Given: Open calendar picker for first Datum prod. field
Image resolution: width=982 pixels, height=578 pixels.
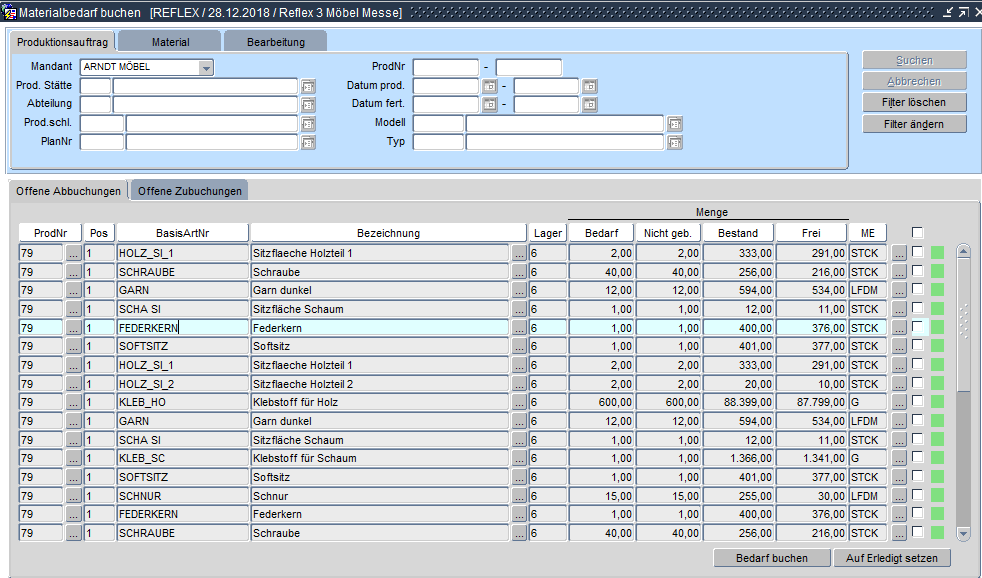Looking at the screenshot, I should [490, 86].
